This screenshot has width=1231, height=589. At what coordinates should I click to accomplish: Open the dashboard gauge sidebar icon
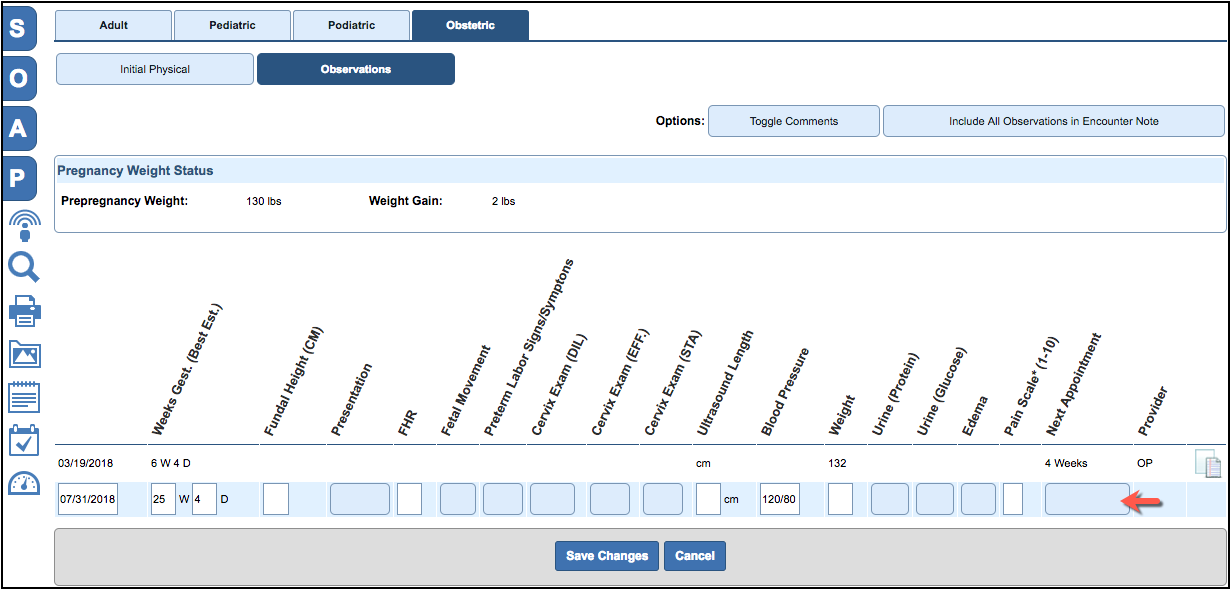point(23,484)
